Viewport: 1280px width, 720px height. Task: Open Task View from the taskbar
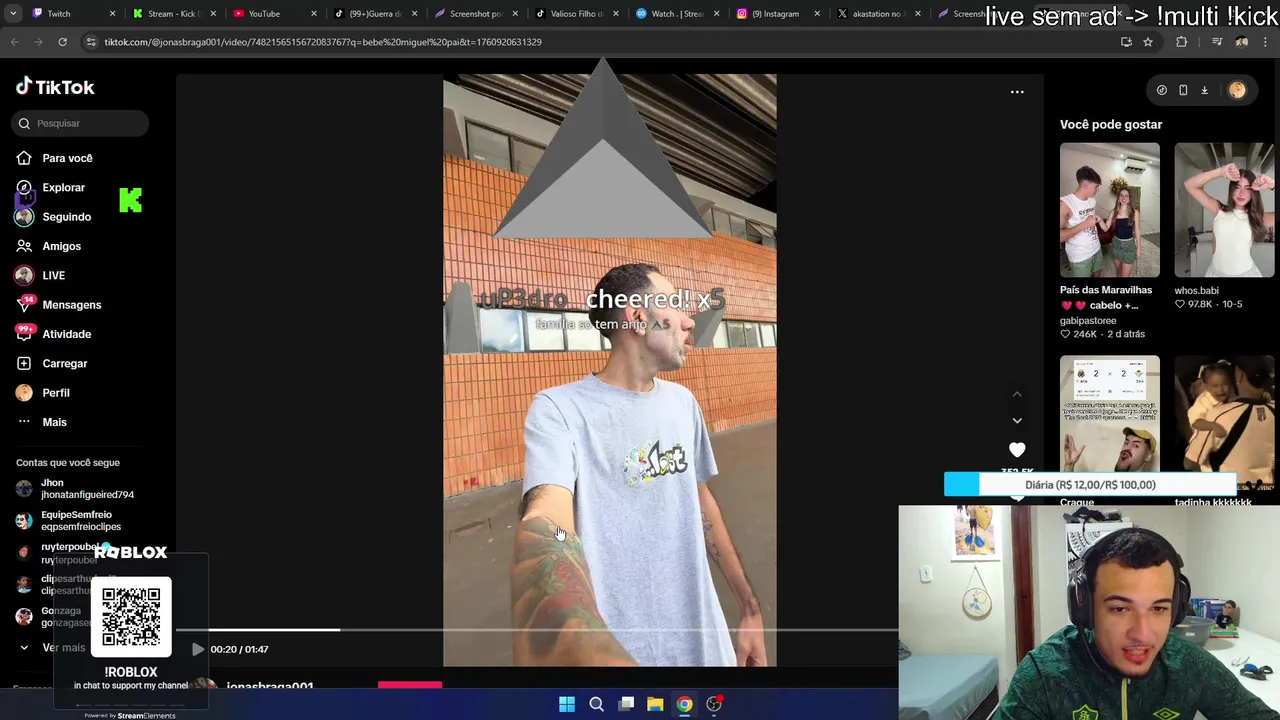626,704
